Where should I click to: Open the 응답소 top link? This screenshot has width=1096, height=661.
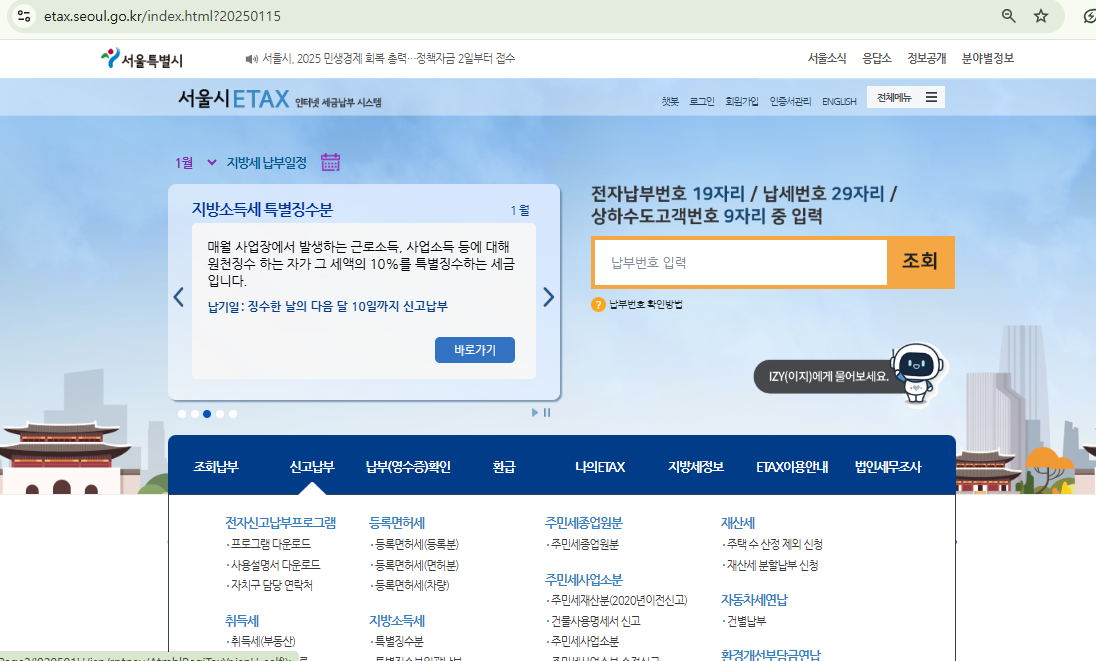(x=877, y=59)
